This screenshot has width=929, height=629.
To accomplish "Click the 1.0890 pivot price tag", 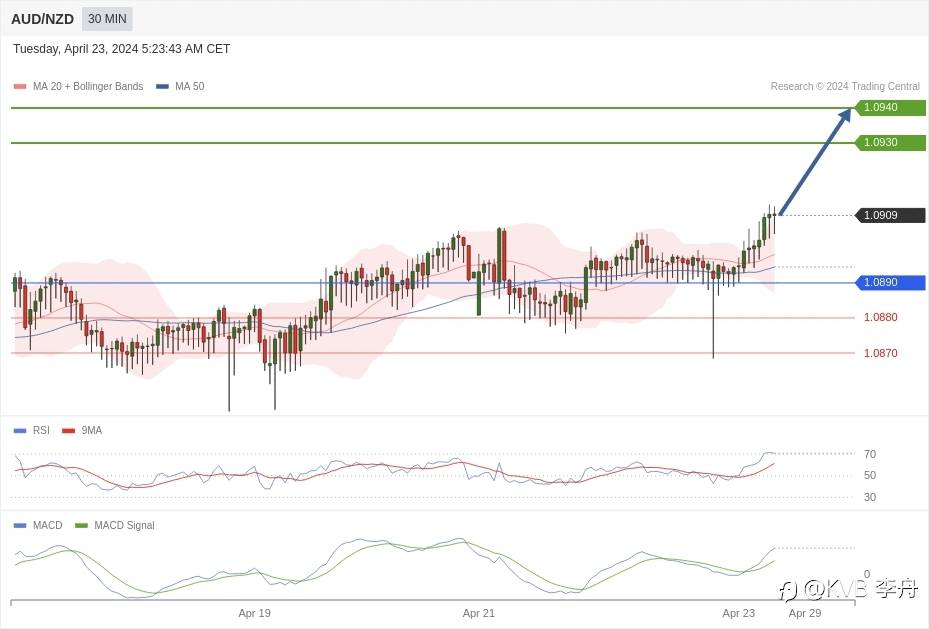I will 890,283.
